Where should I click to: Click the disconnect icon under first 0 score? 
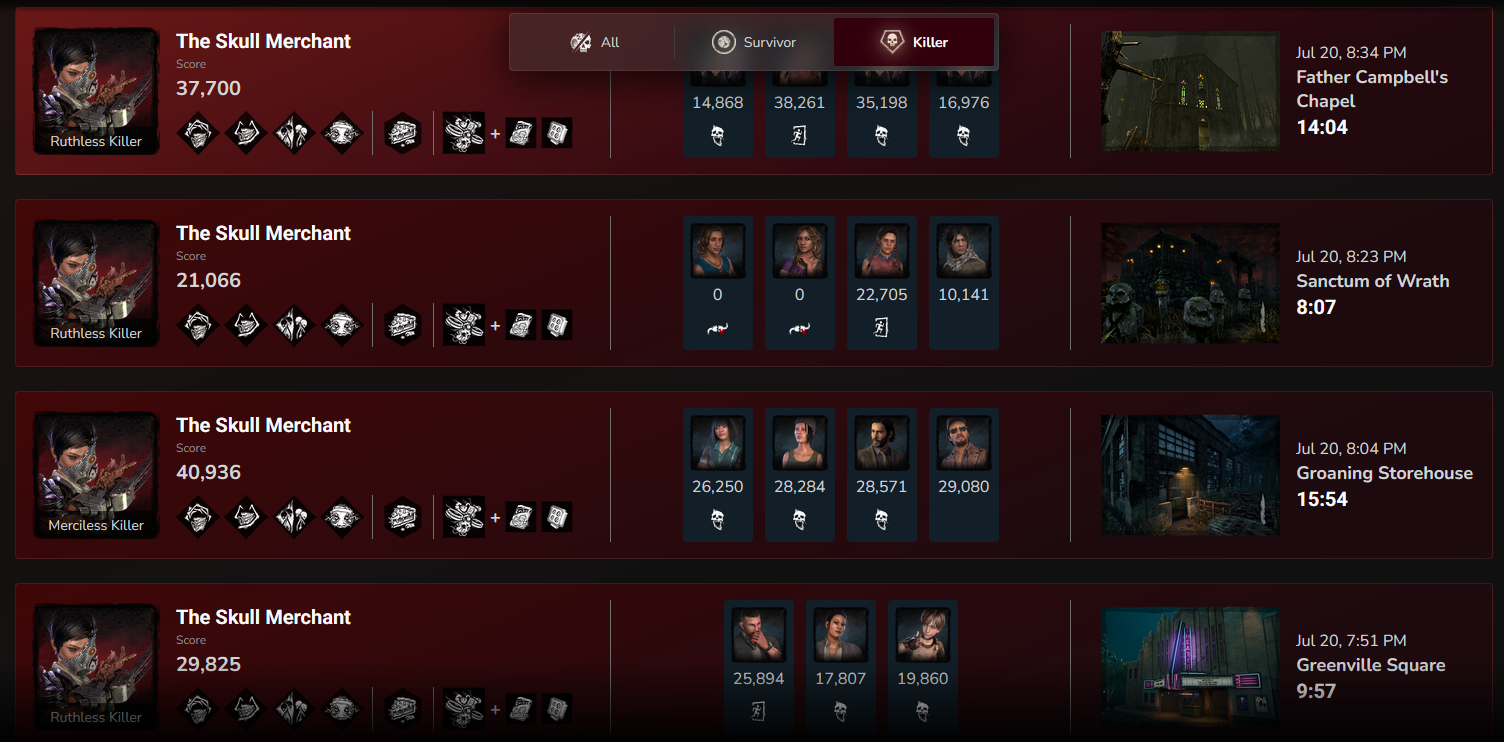point(718,327)
